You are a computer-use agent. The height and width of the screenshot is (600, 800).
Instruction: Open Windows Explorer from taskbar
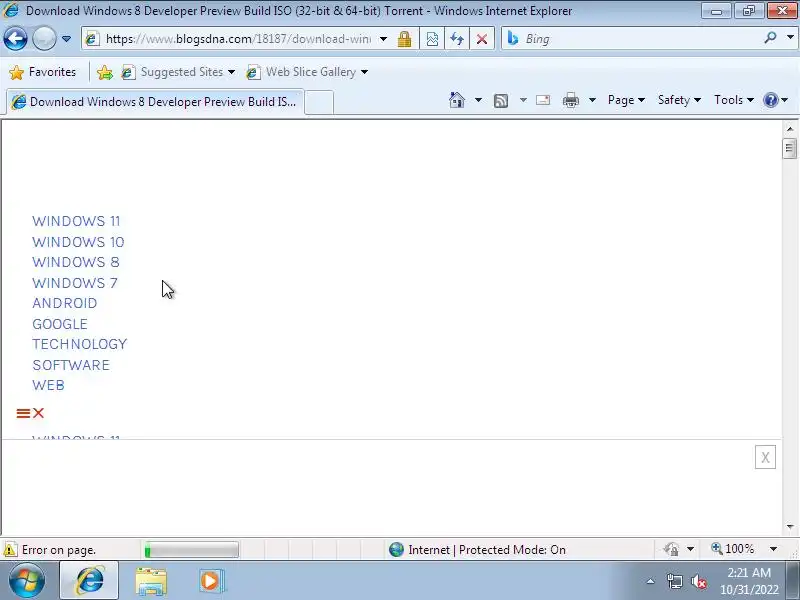coord(151,581)
